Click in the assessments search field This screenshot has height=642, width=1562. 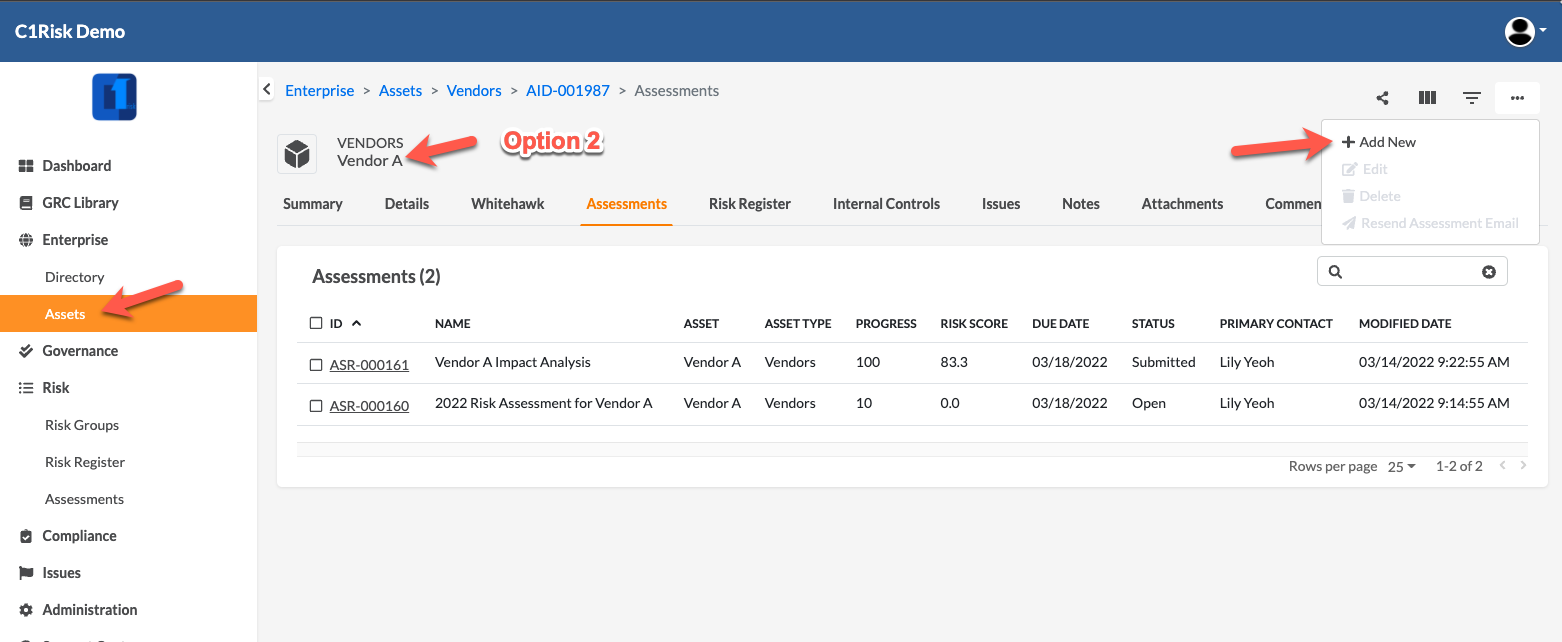[x=1412, y=272]
